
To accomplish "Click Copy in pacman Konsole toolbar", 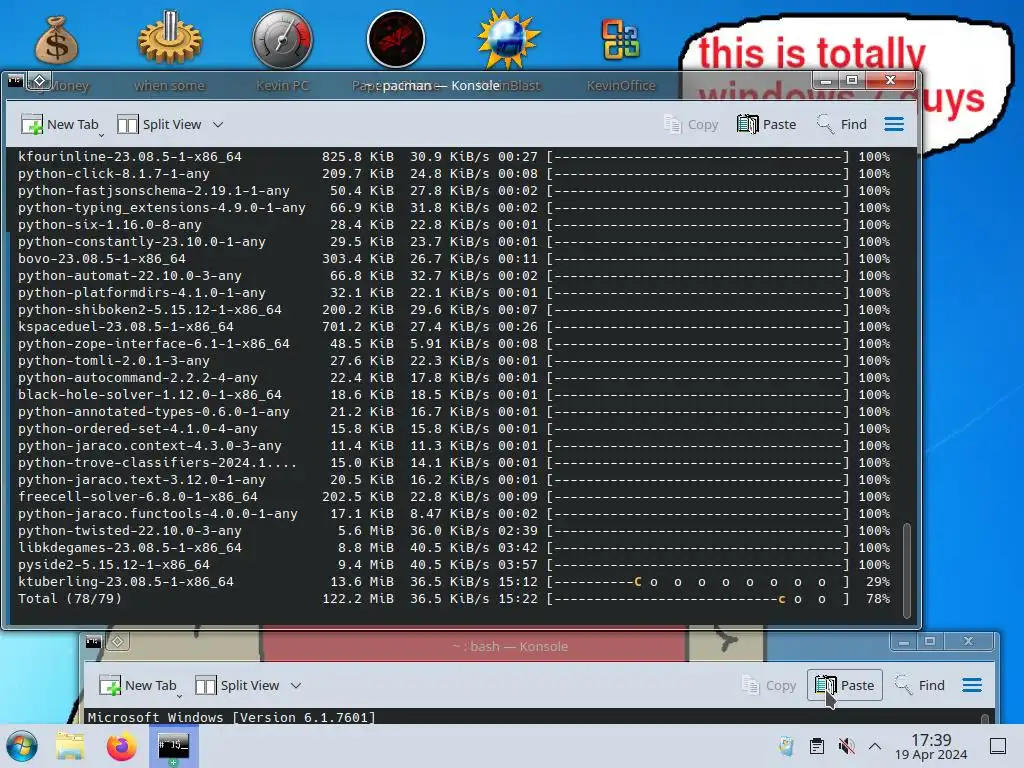I will (691, 124).
